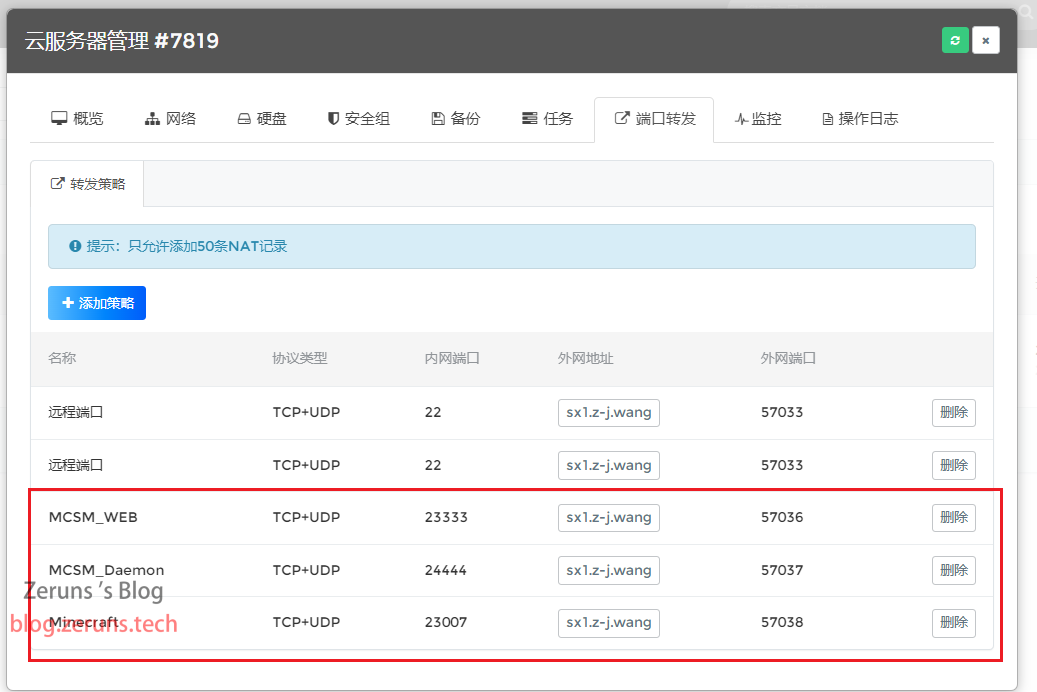Click external port 57036

point(782,517)
